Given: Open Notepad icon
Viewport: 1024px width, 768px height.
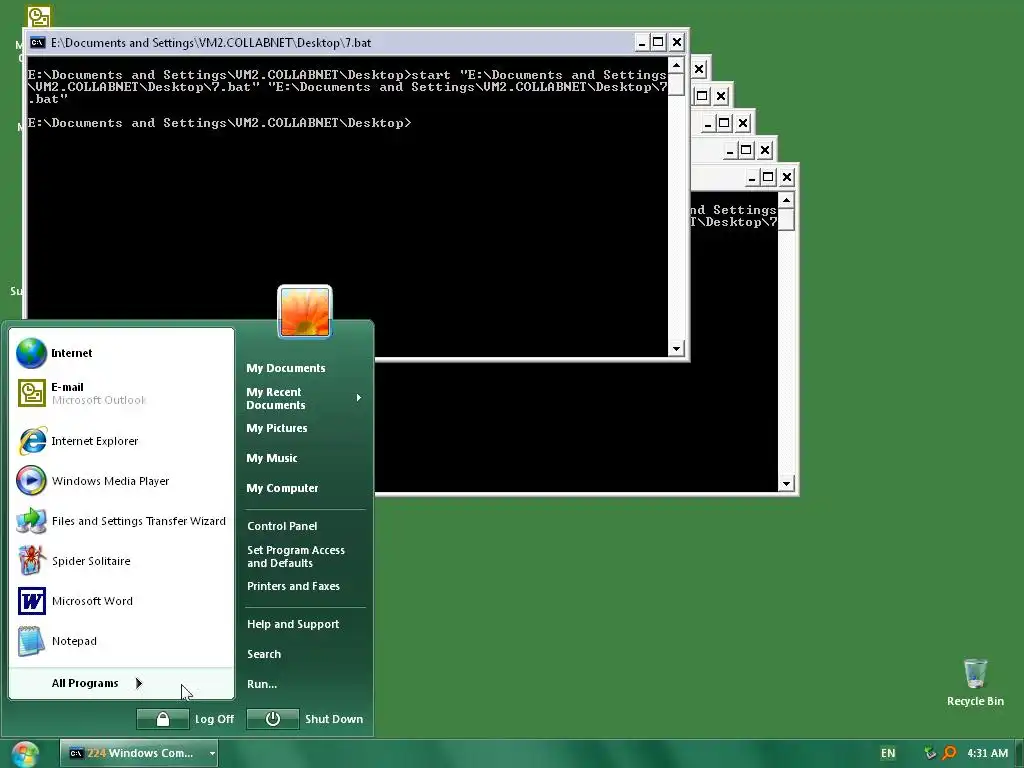Looking at the screenshot, I should point(31,641).
